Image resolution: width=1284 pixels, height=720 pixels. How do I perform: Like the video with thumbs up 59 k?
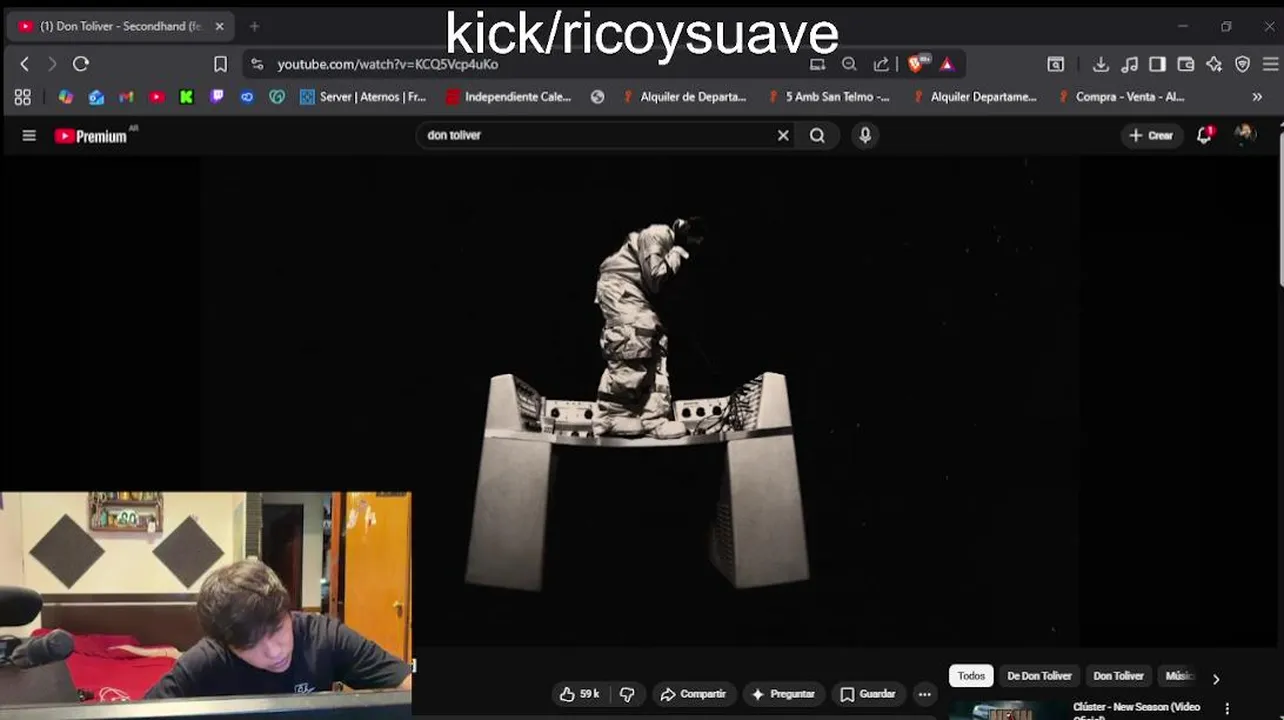[x=579, y=694]
